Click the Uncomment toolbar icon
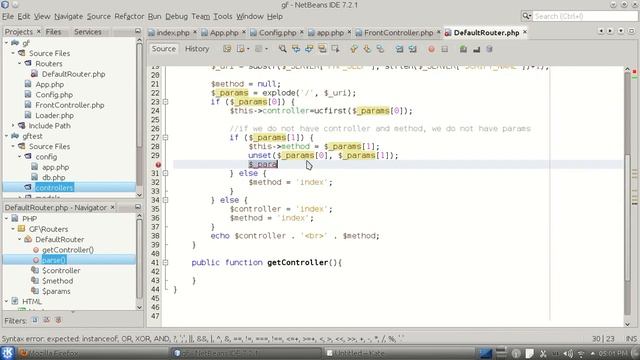The height and width of the screenshot is (360, 640). click(x=476, y=49)
